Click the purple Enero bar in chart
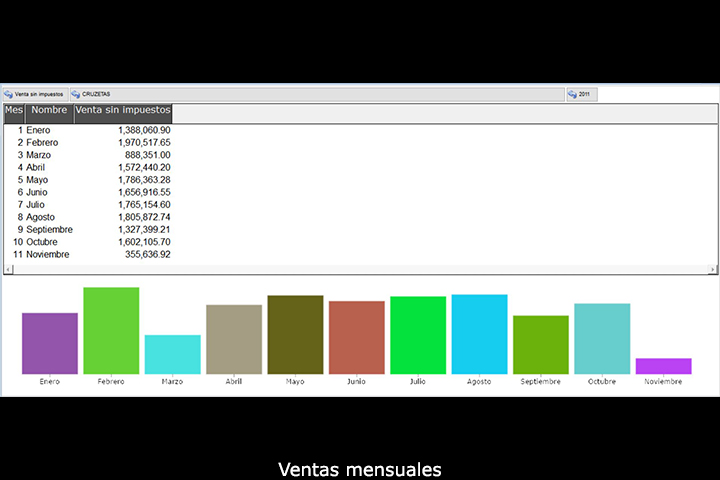The width and height of the screenshot is (720, 480). (x=50, y=343)
